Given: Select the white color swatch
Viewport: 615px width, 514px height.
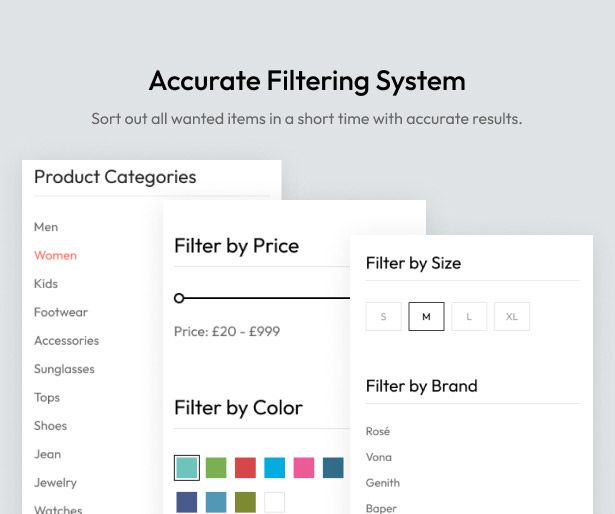Looking at the screenshot, I should (274, 502).
